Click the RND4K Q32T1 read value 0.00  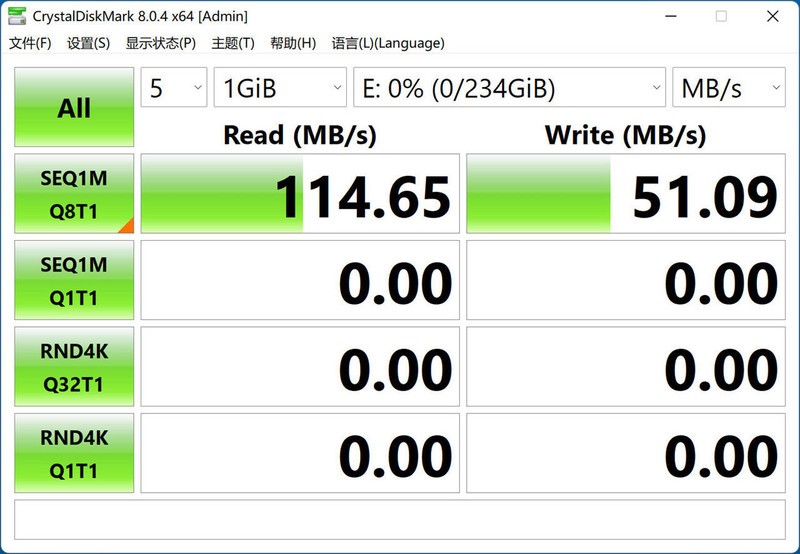300,367
